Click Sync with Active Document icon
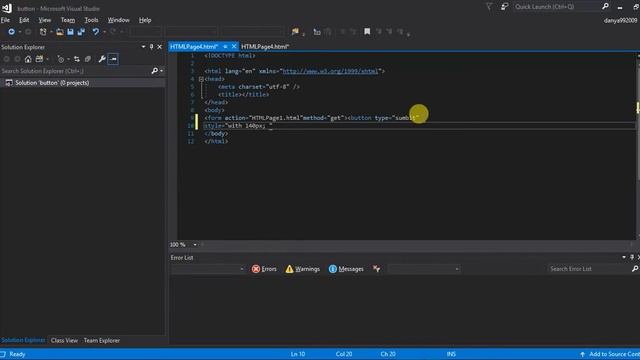The image size is (640, 360). [x=77, y=59]
